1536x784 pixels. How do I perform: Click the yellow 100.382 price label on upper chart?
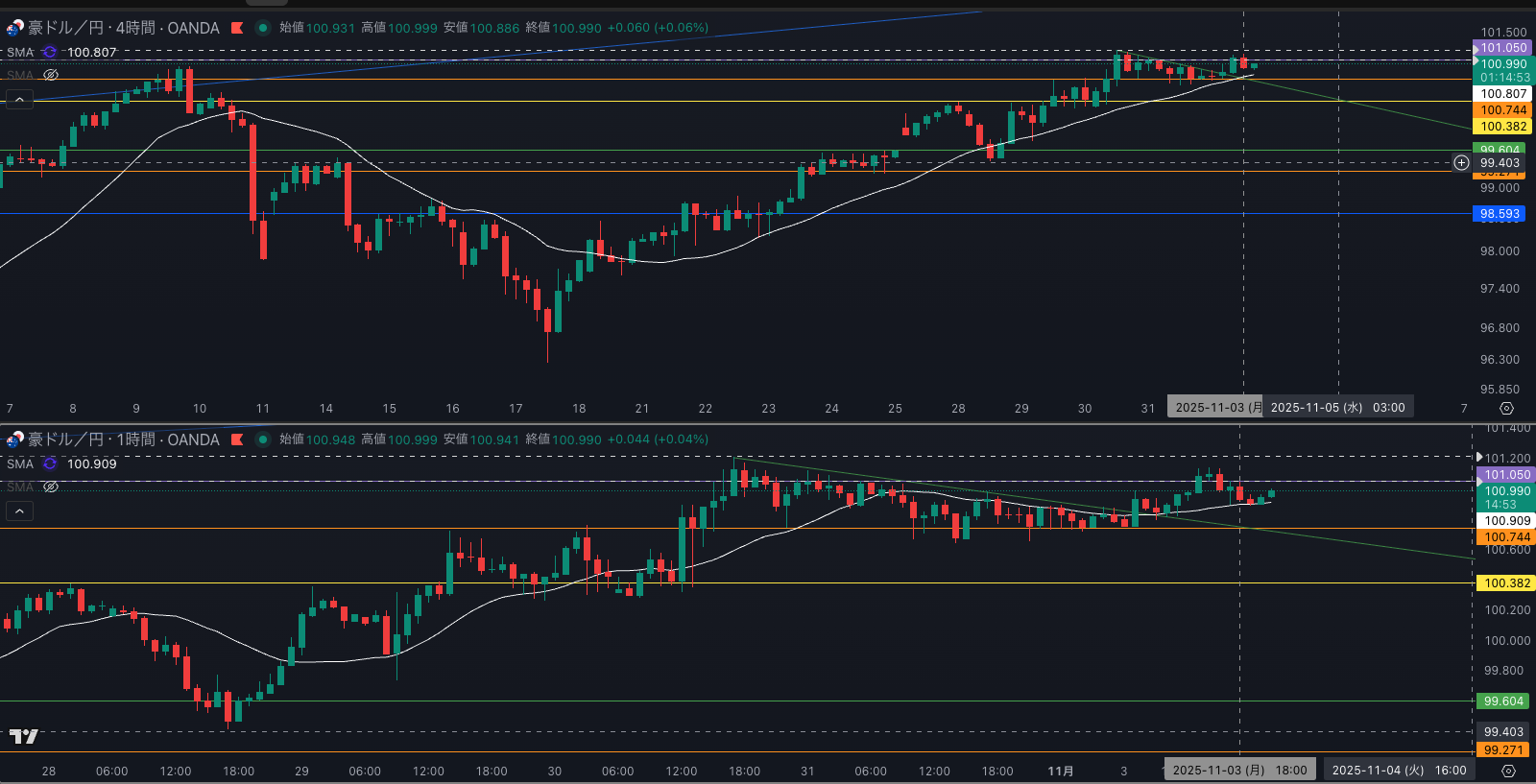[x=1502, y=127]
